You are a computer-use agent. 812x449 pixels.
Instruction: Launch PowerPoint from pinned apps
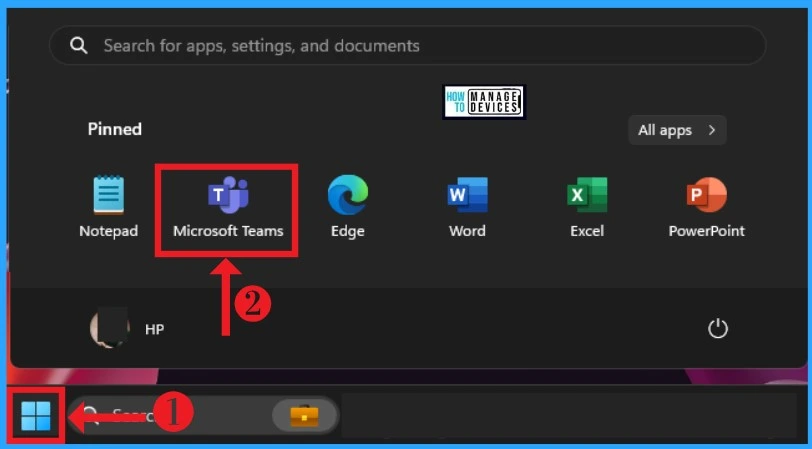706,206
